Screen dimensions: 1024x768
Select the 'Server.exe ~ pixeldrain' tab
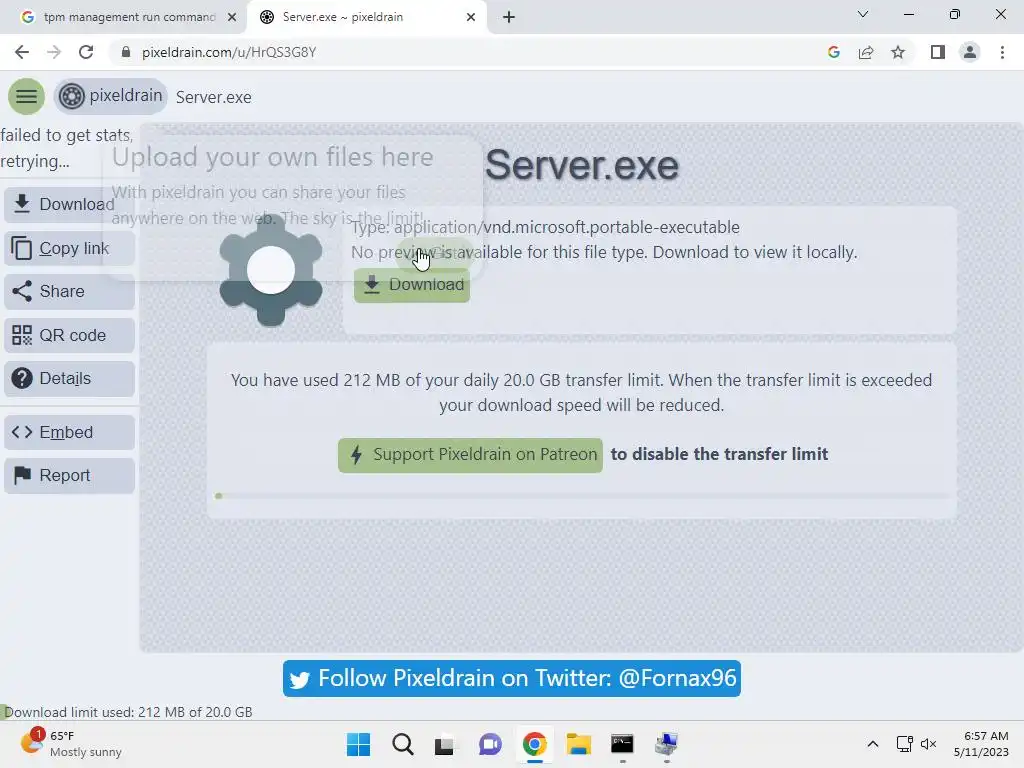pyautogui.click(x=367, y=17)
